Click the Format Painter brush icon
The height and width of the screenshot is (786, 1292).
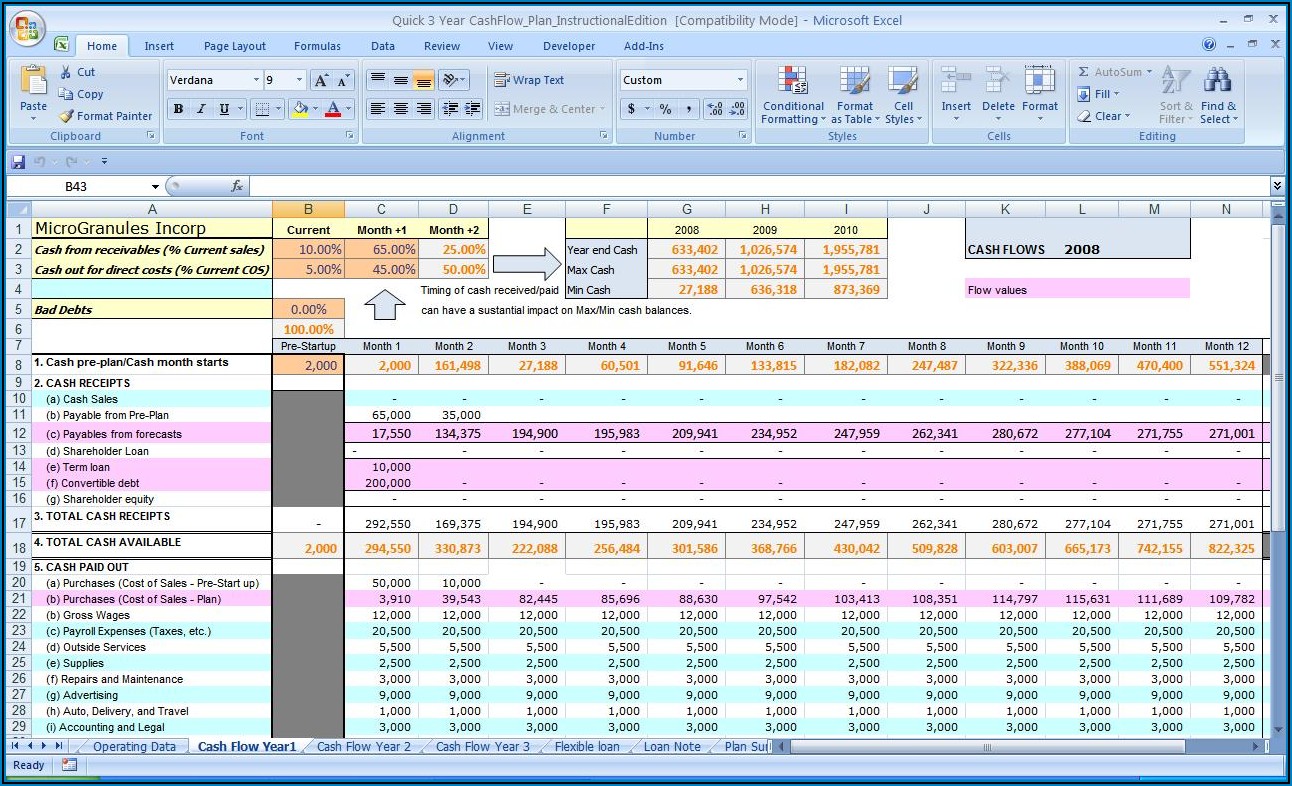click(x=67, y=116)
